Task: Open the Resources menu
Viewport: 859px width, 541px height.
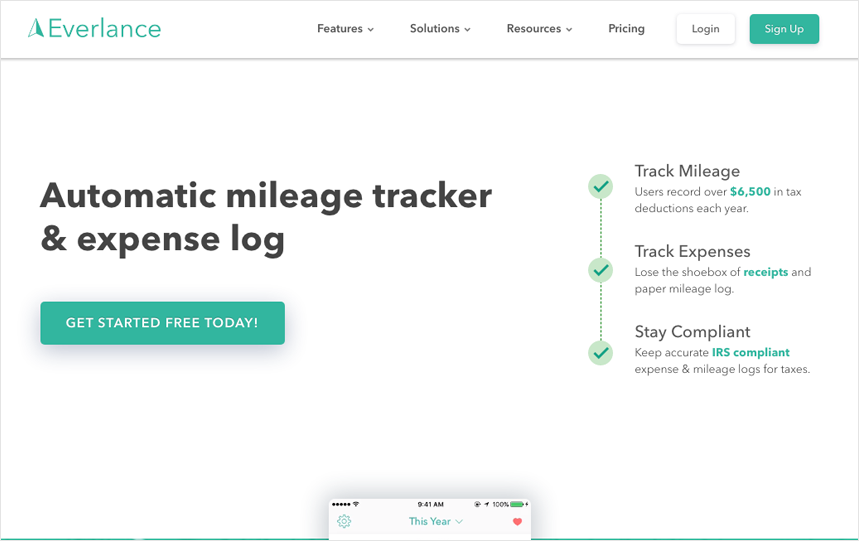Action: (539, 28)
